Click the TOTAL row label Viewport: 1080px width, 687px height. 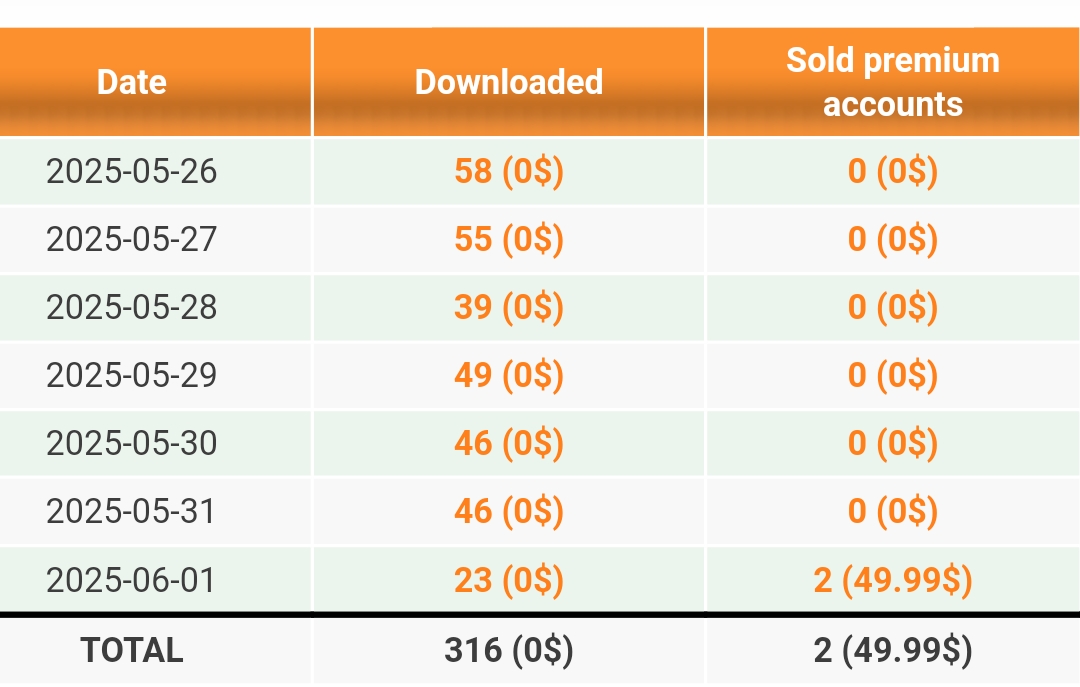tap(132, 650)
